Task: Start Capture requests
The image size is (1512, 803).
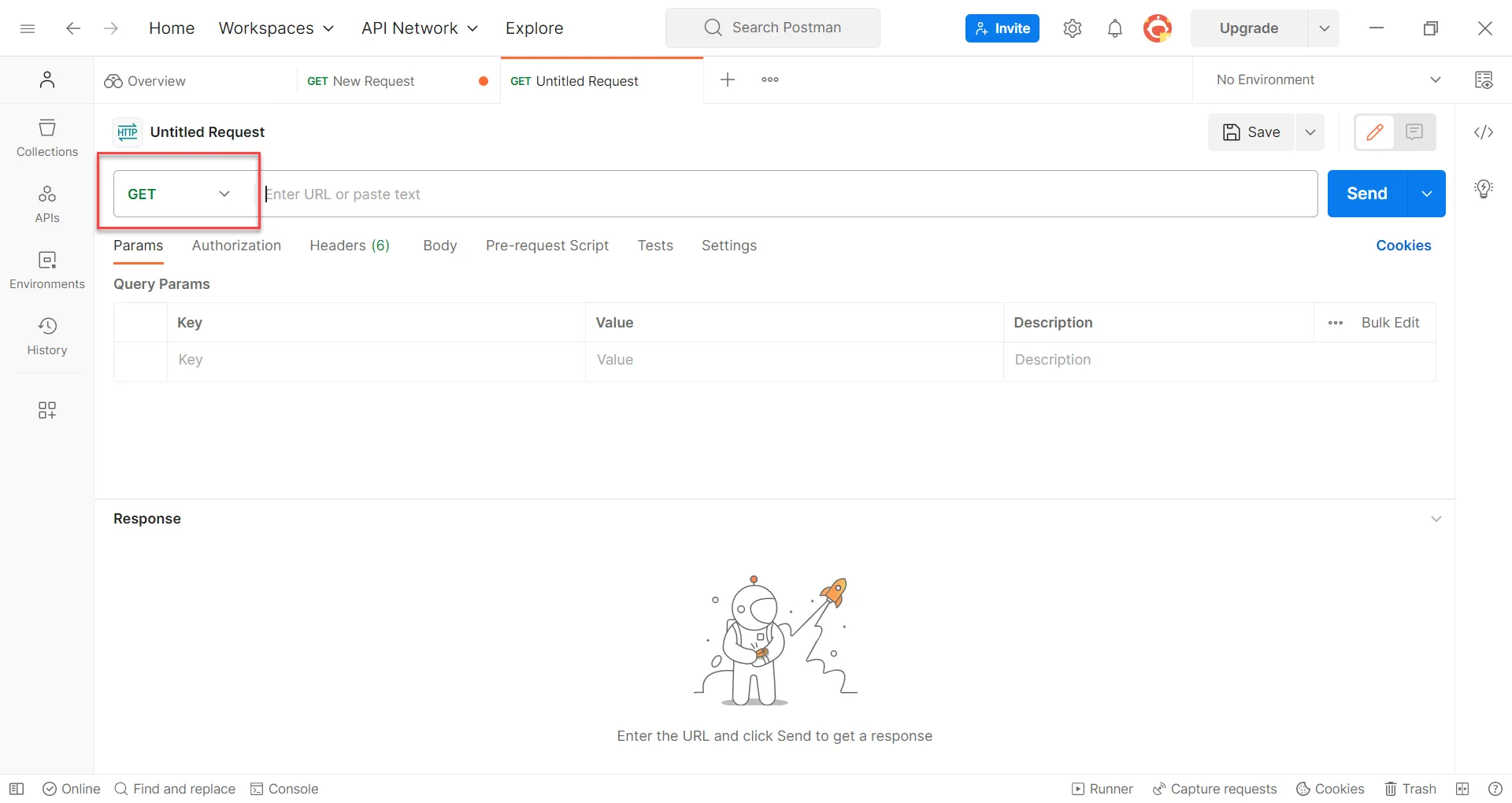Action: click(x=1214, y=789)
